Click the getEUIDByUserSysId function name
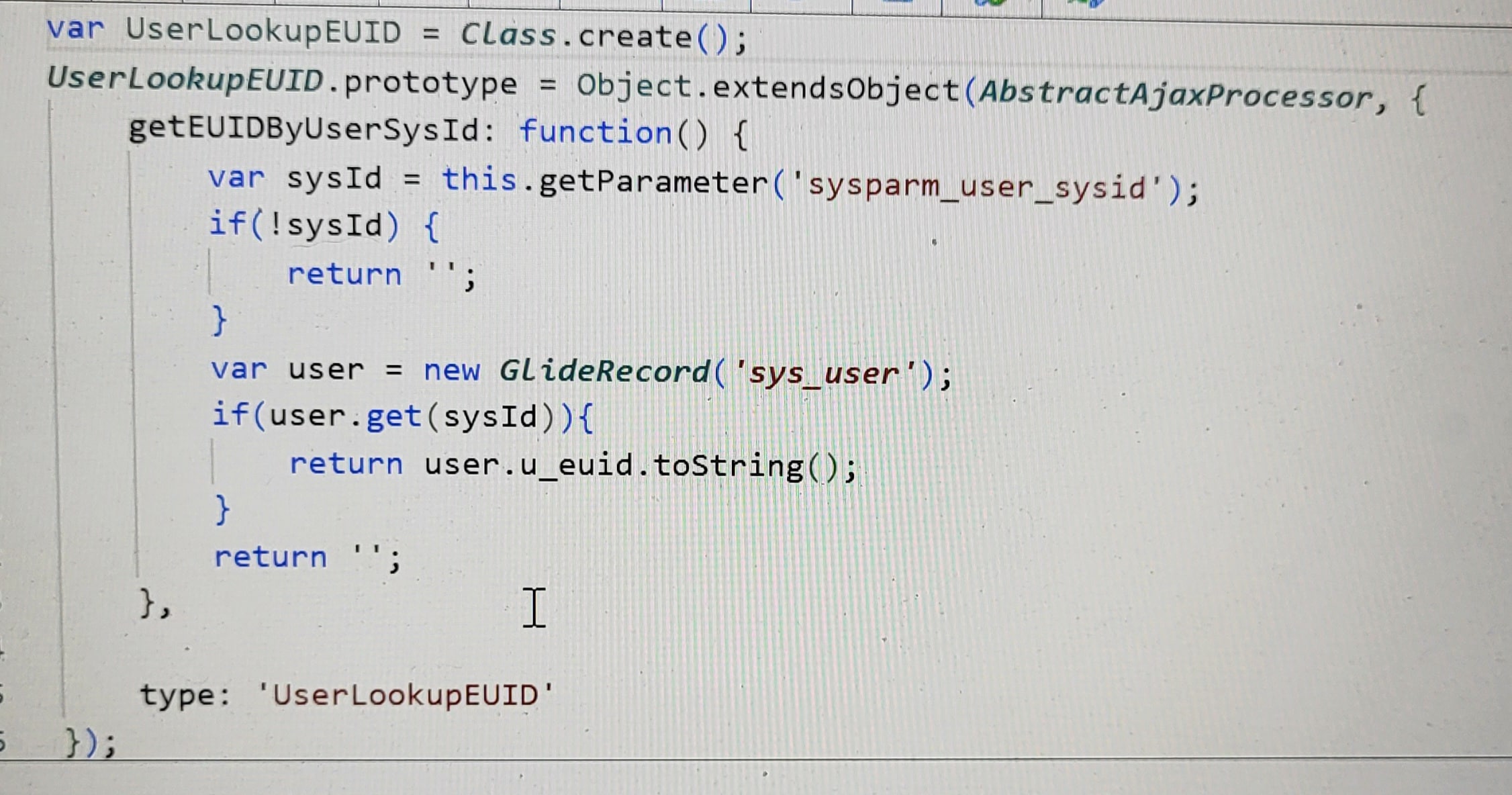 [305, 129]
